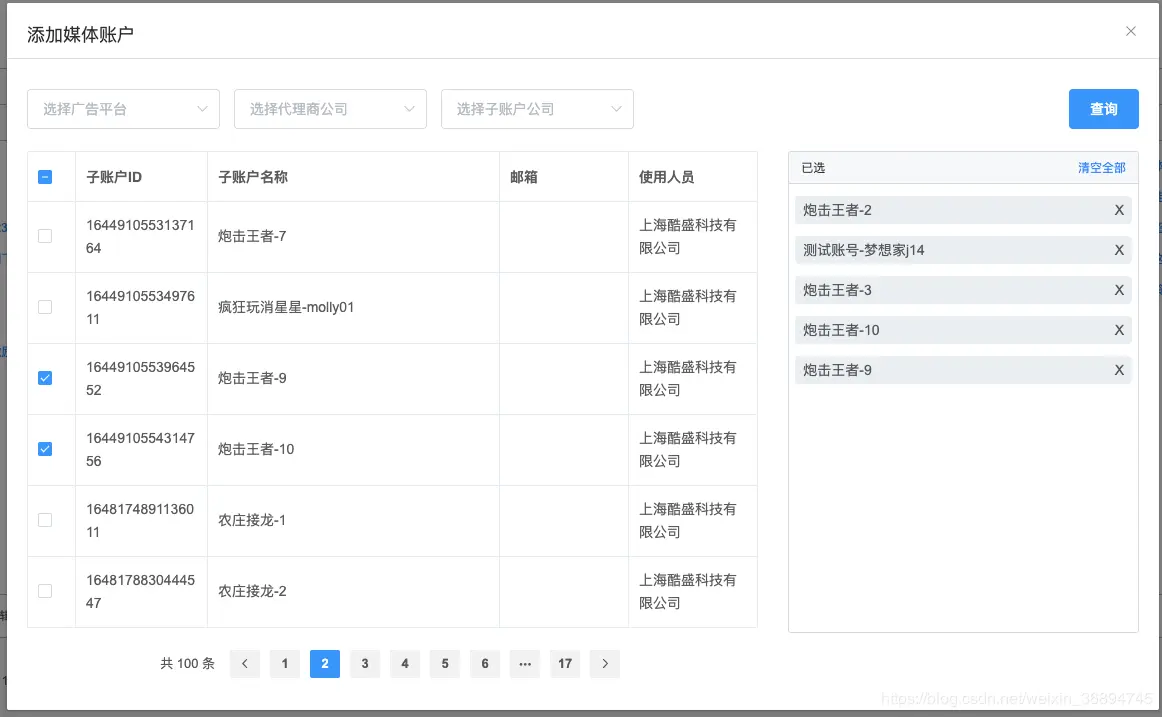Remove 炮击王者-10 from selected list
The height and width of the screenshot is (717, 1162).
click(1118, 330)
